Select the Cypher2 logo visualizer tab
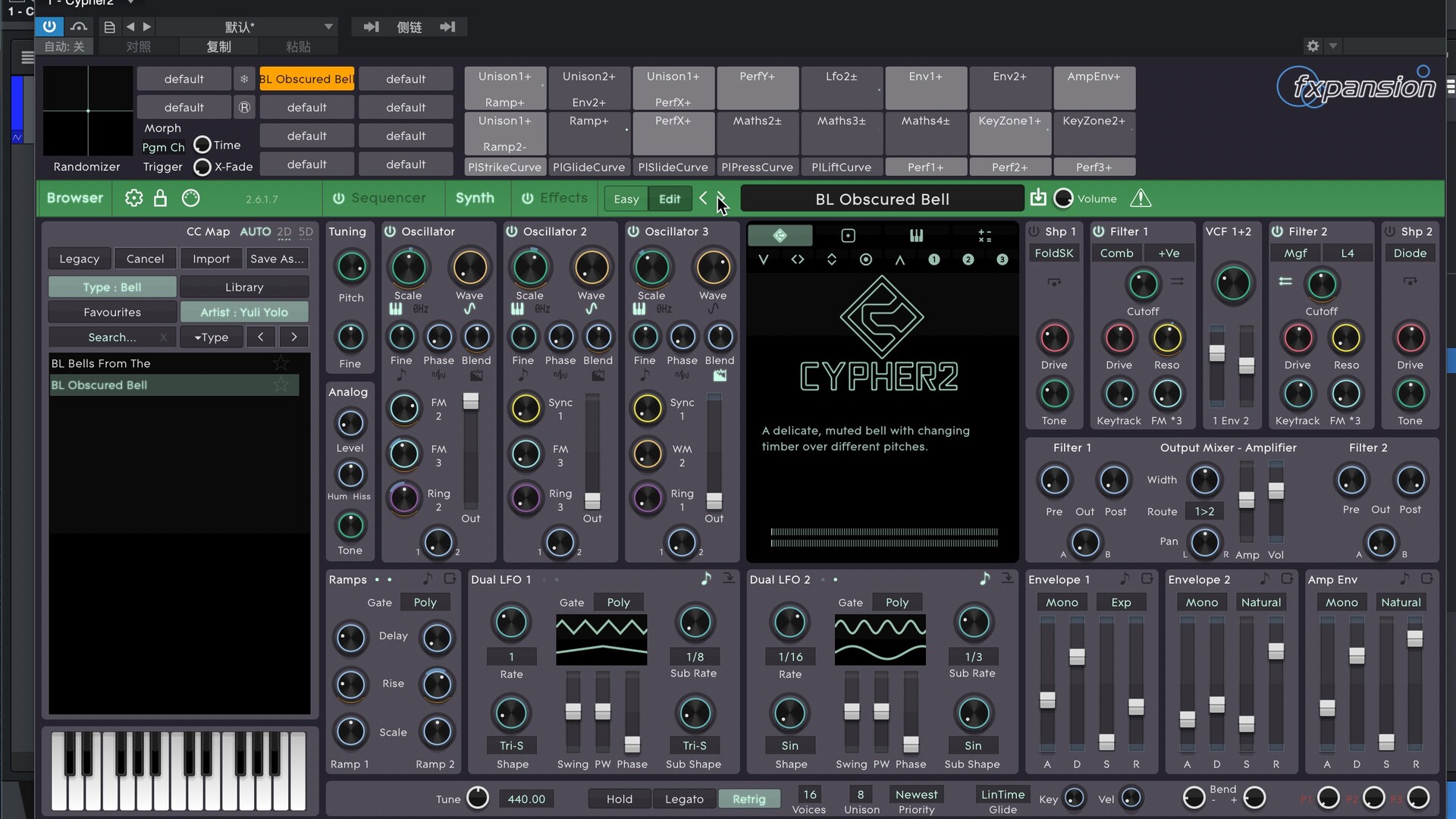1456x819 pixels. [780, 236]
